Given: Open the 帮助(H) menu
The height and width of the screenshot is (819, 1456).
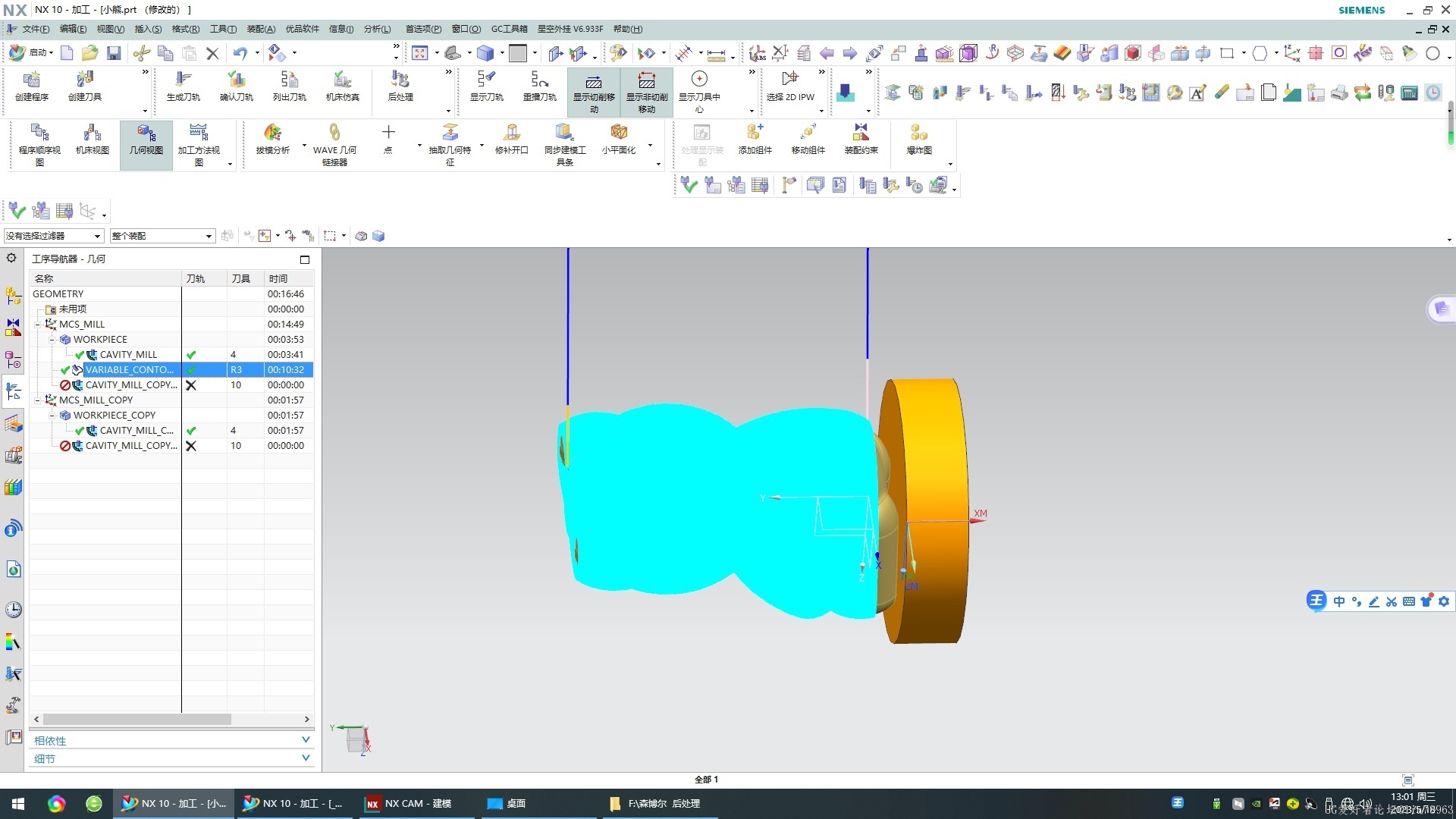Looking at the screenshot, I should (627, 29).
